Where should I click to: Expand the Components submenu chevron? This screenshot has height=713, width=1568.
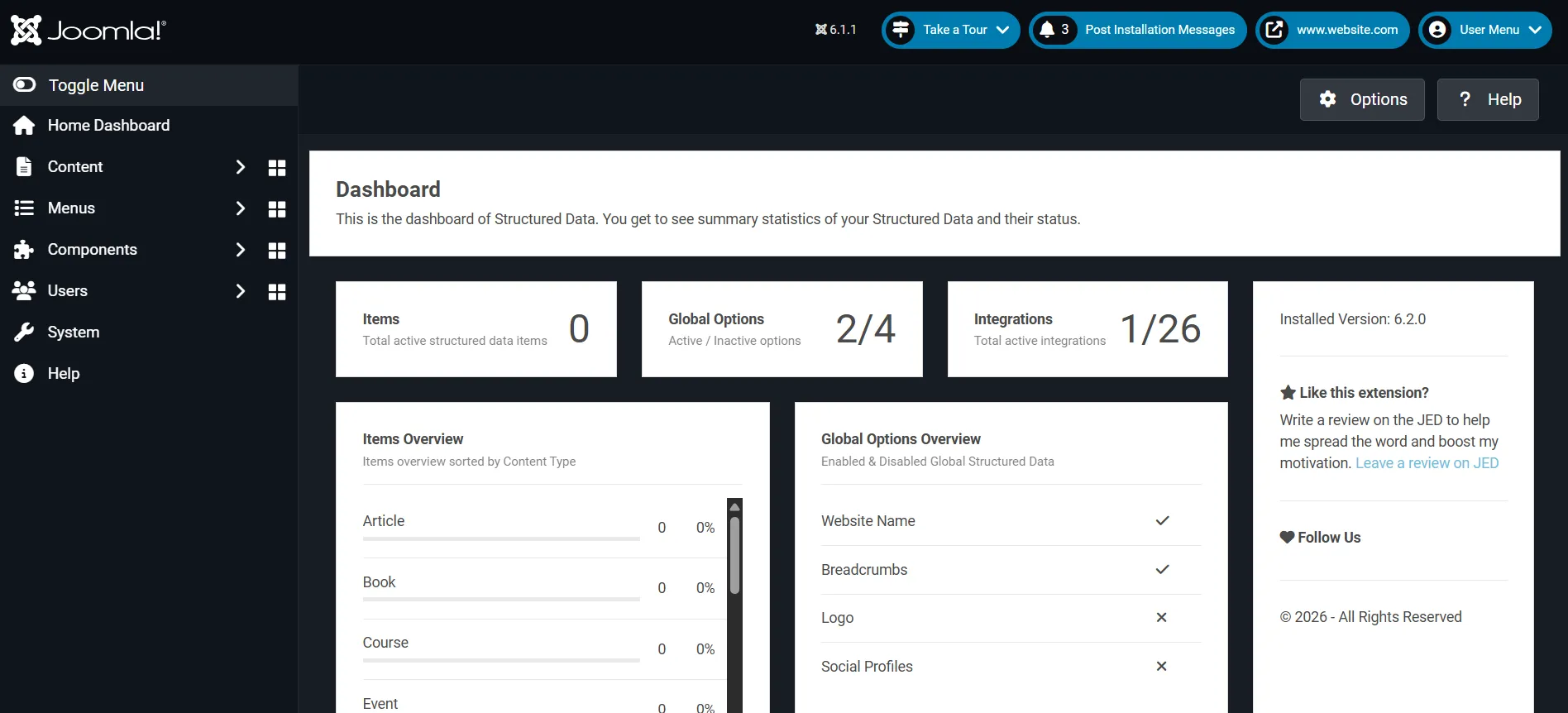pos(240,249)
